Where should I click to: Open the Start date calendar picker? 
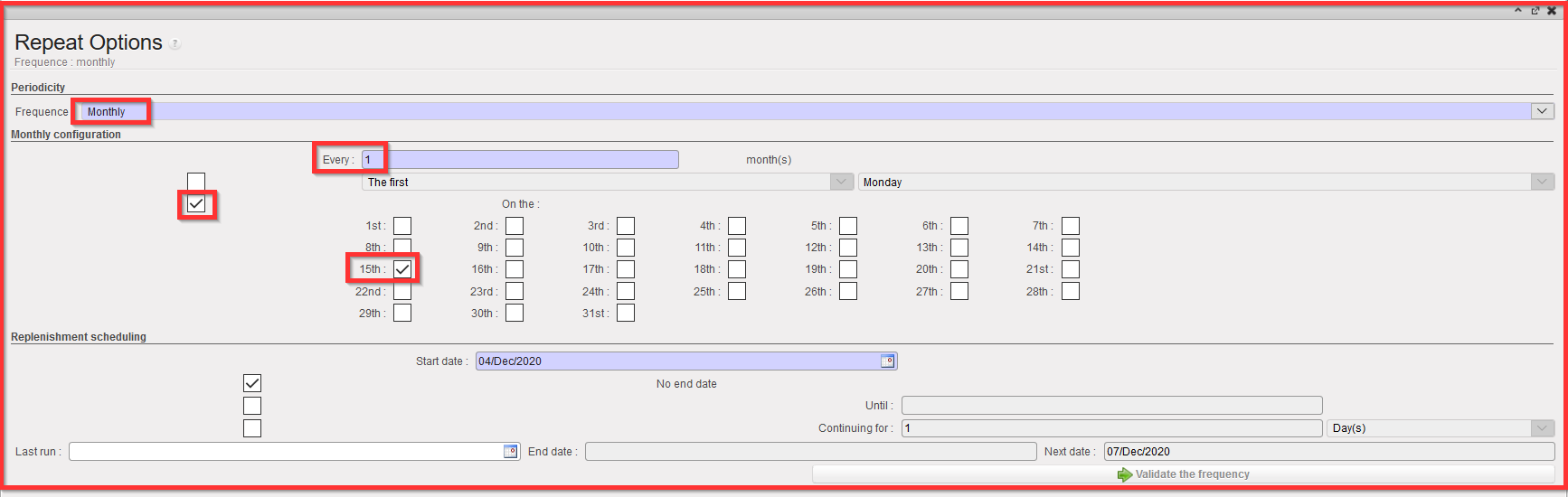(x=888, y=361)
